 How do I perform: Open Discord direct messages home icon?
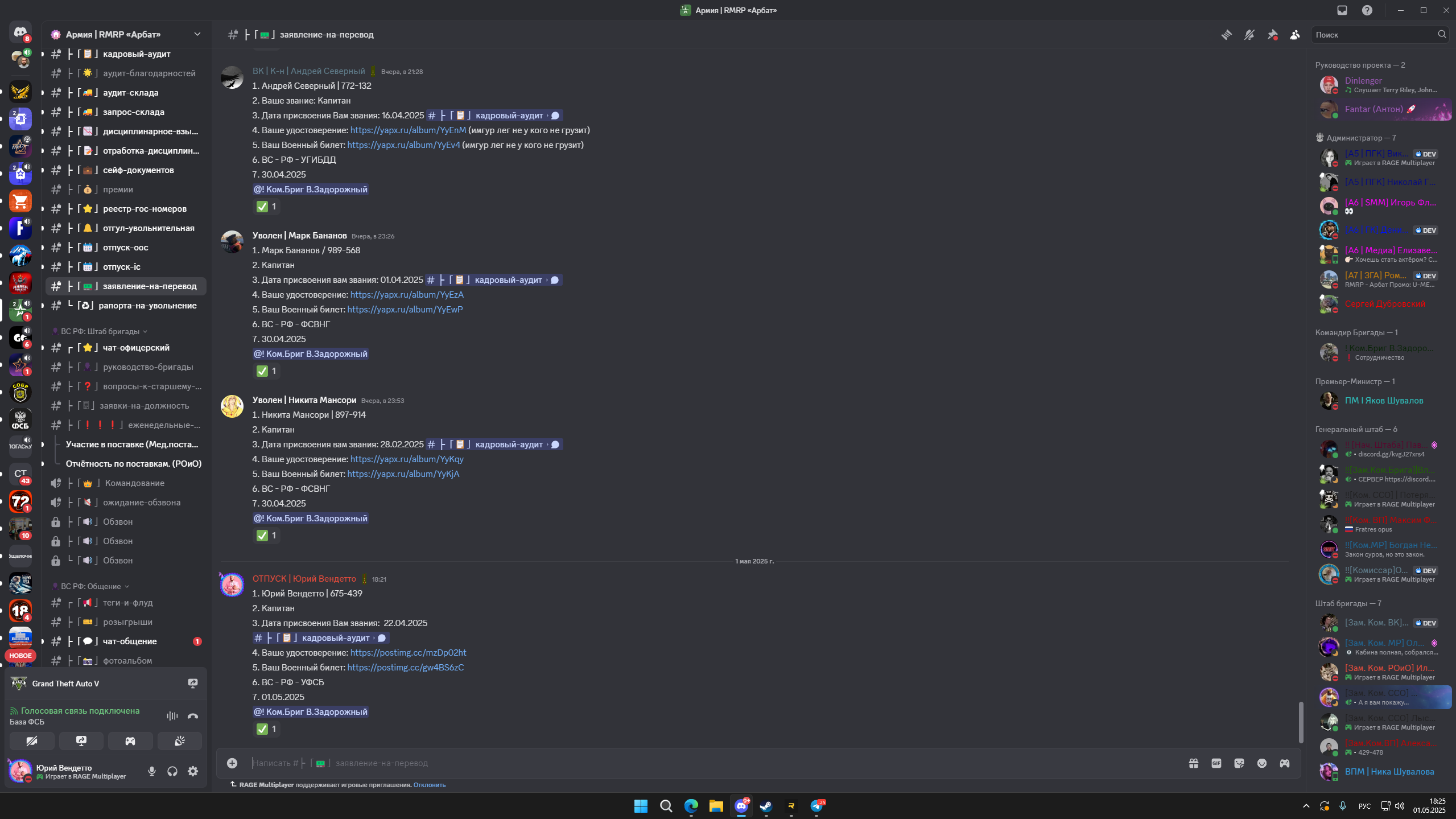(x=20, y=32)
